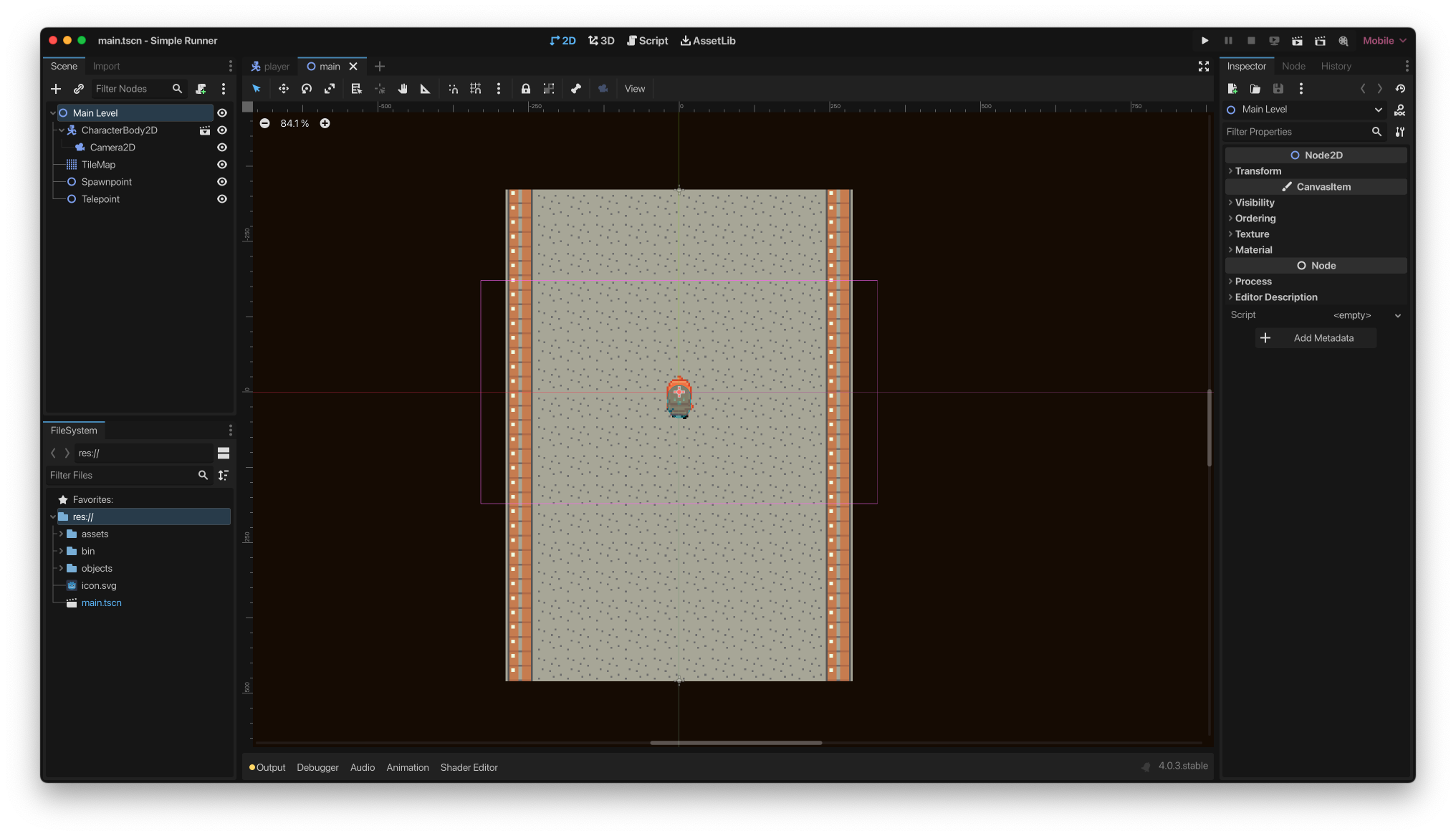
Task: Click the Add Metadata button
Action: [x=1316, y=338]
